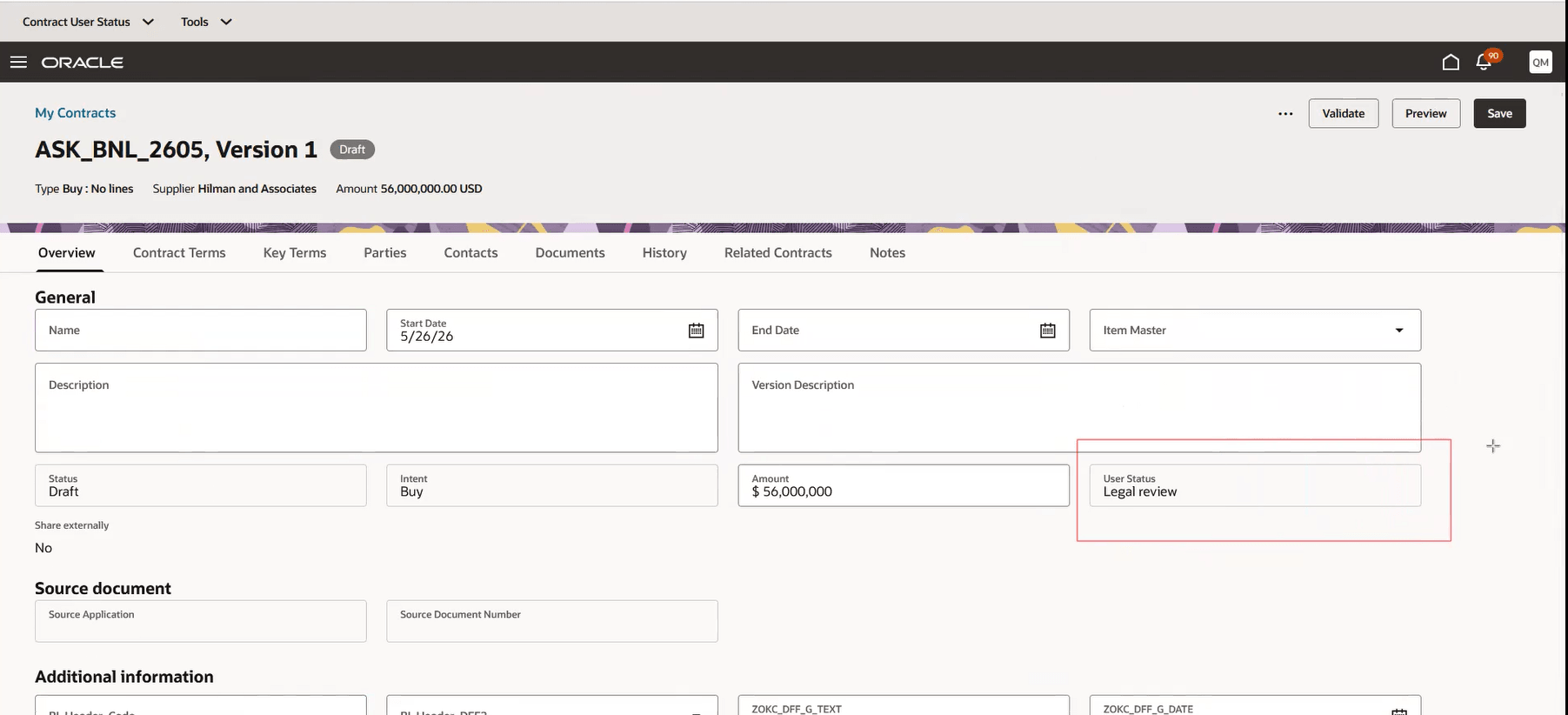The height and width of the screenshot is (715, 1568).
Task: Click into the Version Description area
Action: [1079, 408]
